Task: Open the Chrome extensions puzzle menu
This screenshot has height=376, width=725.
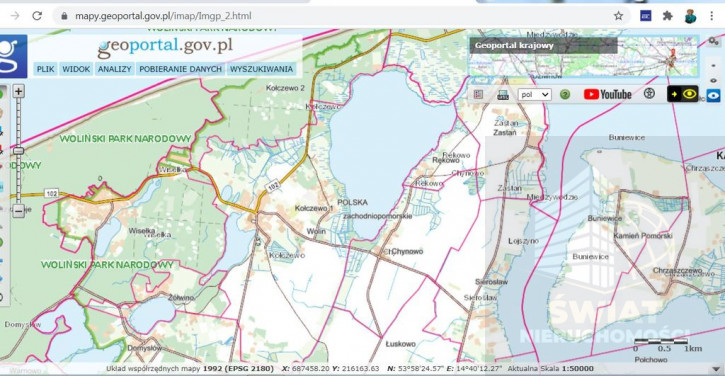Action: point(667,16)
